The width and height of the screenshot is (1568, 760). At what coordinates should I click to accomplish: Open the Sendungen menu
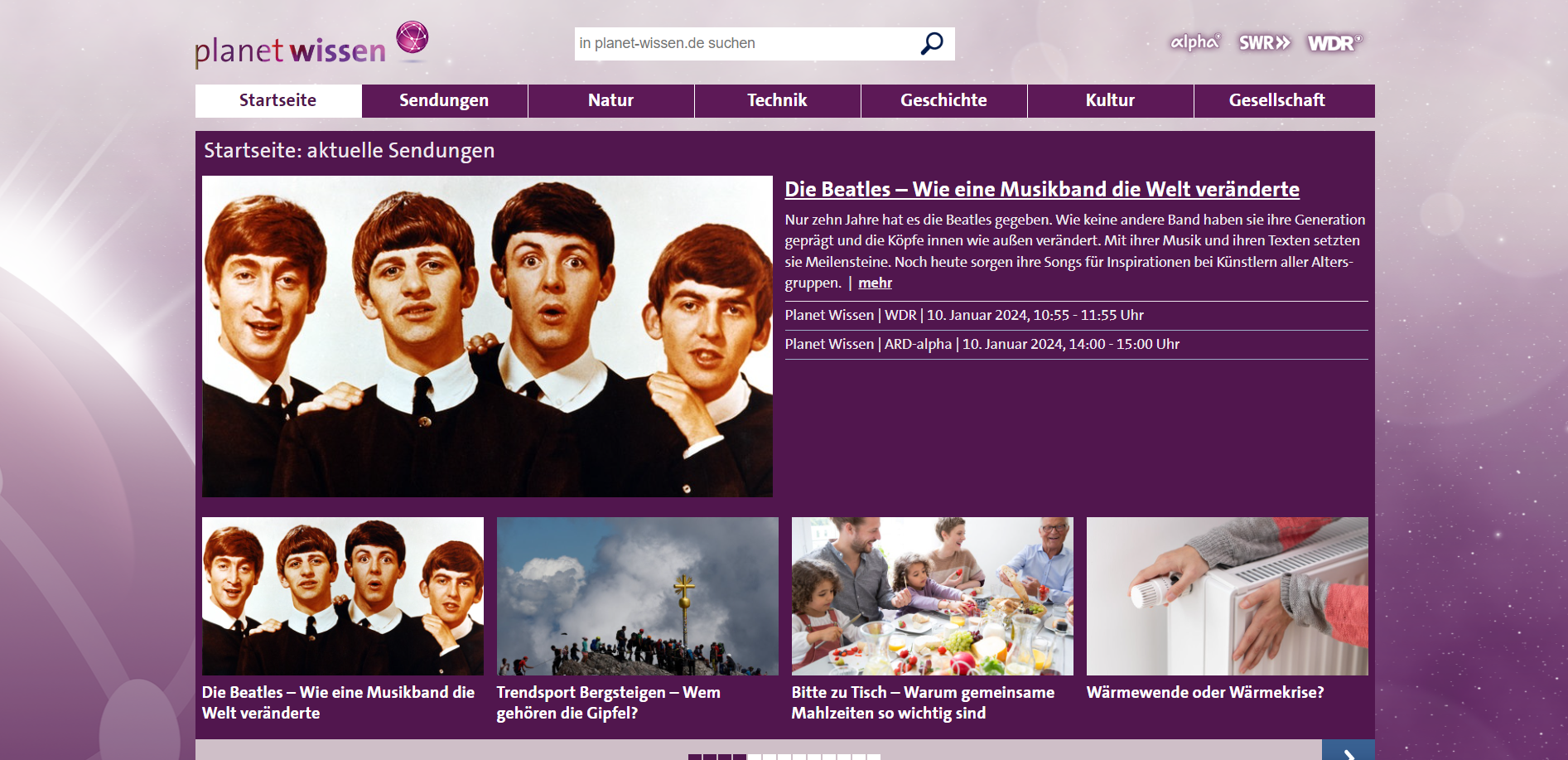coord(444,100)
